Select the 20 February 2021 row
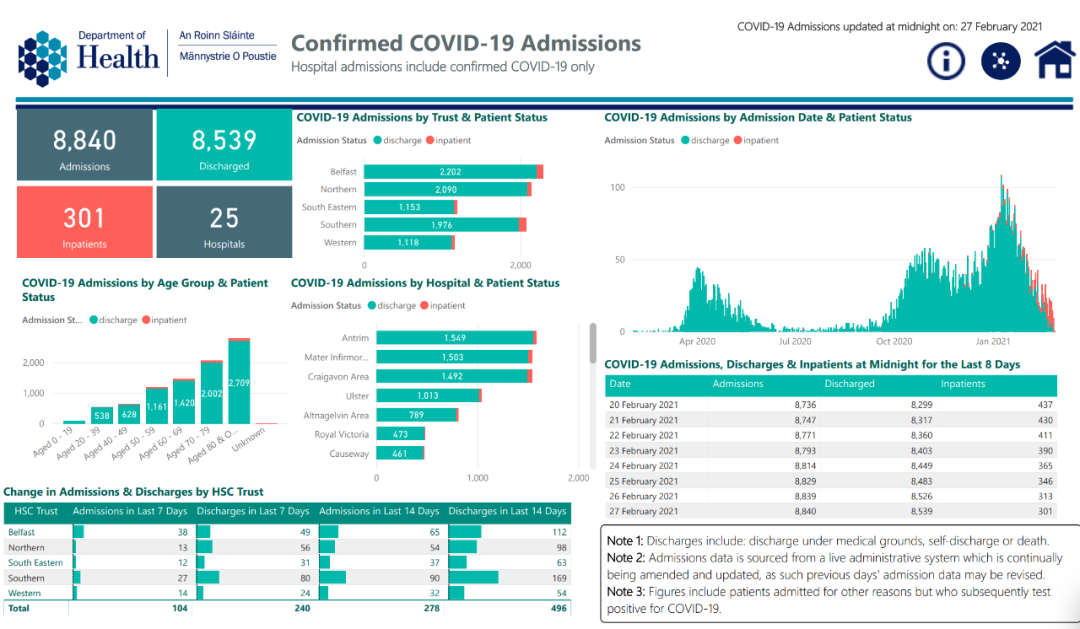This screenshot has width=1080, height=629. tap(831, 405)
